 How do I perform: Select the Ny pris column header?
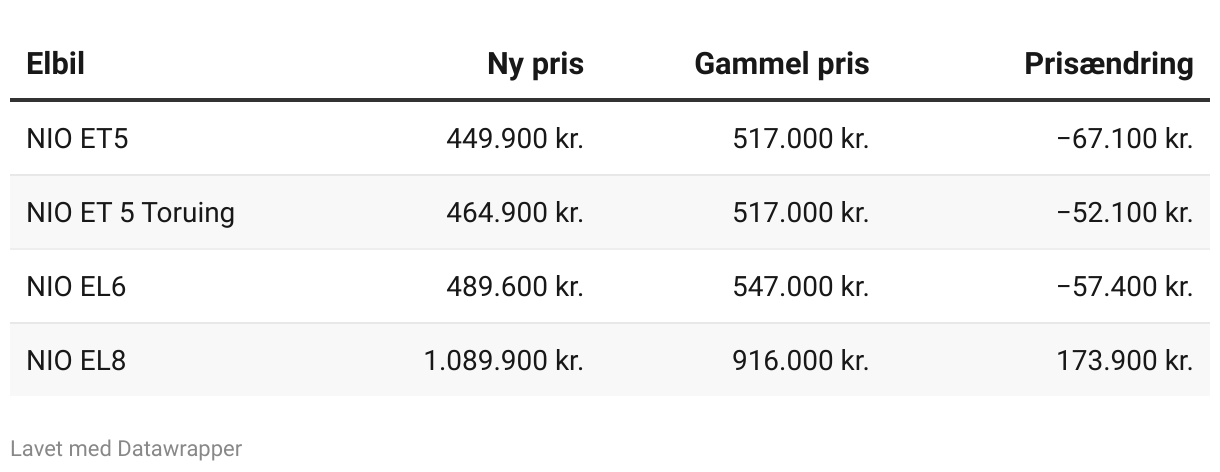click(x=535, y=64)
